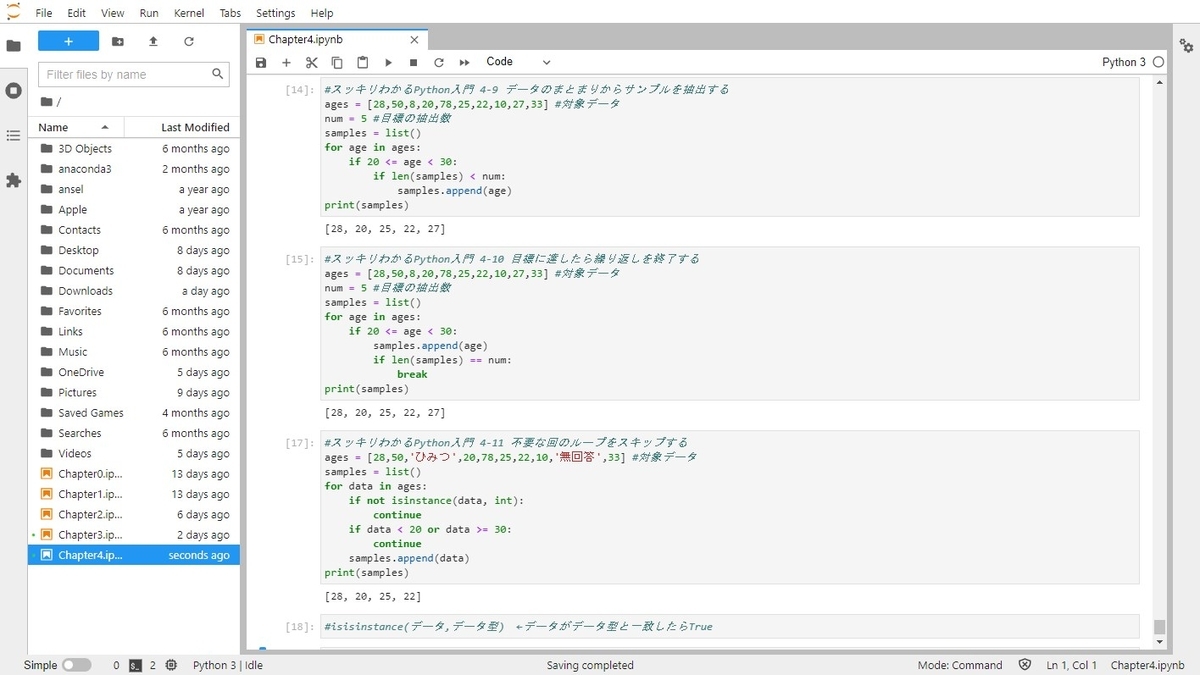Show running terminals and kernels panel
This screenshot has height=675, width=1200.
click(13, 90)
